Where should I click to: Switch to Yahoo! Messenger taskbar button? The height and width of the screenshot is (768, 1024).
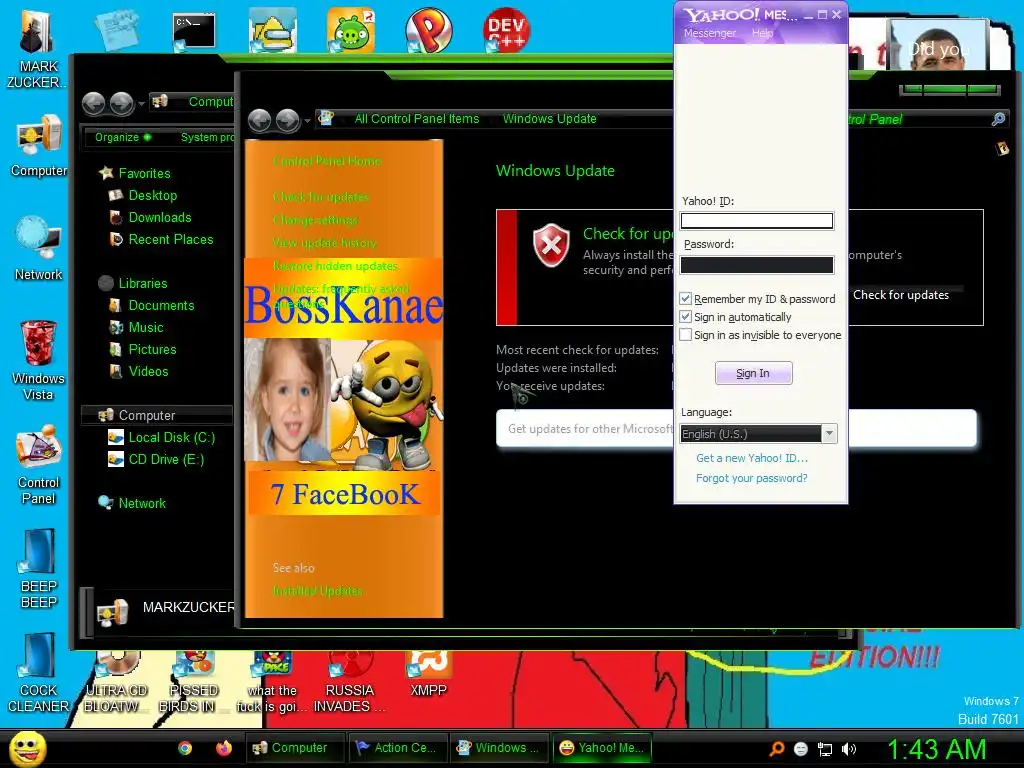(x=602, y=748)
